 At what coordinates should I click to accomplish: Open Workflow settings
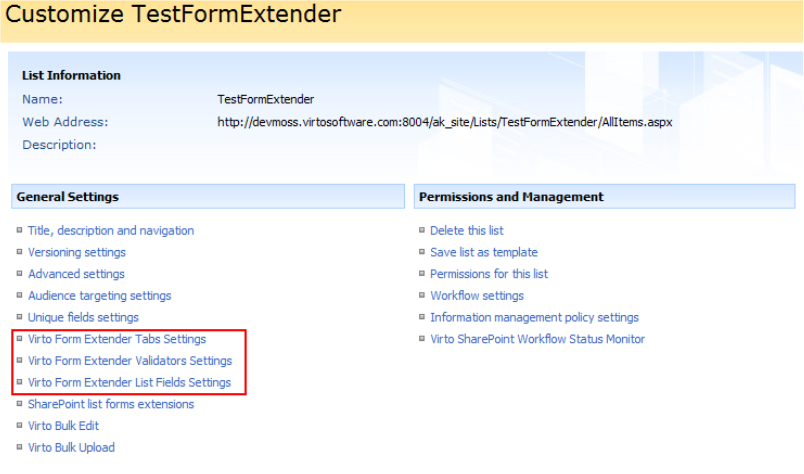point(477,296)
